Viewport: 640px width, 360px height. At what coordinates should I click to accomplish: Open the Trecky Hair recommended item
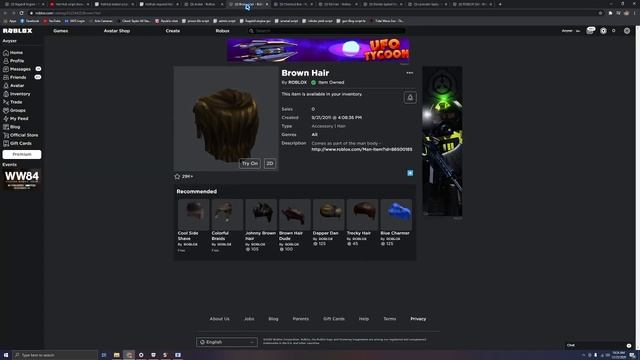362,223
